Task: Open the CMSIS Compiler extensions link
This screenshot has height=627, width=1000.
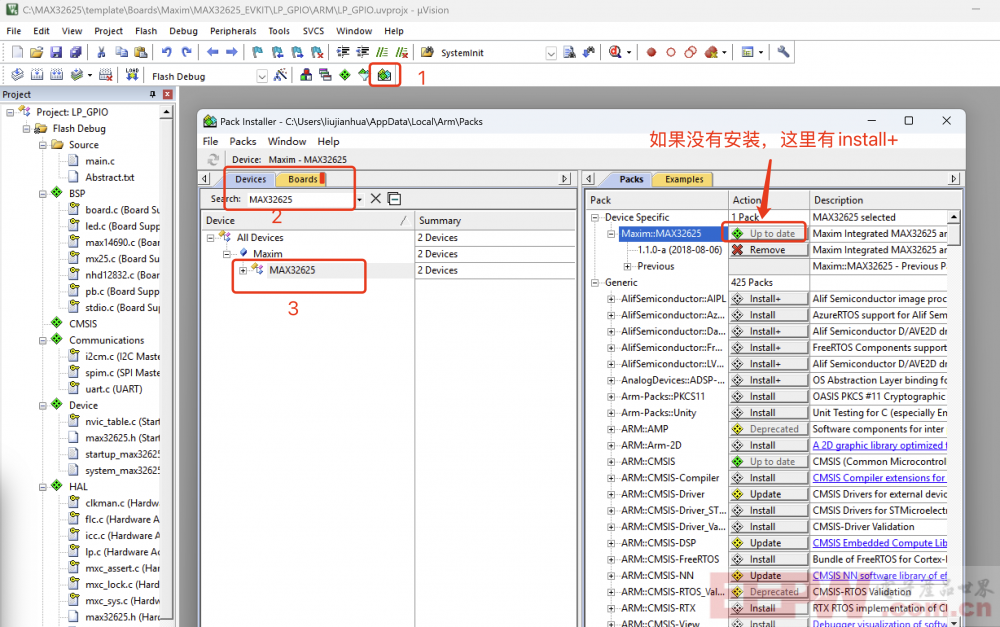Action: pos(879,478)
